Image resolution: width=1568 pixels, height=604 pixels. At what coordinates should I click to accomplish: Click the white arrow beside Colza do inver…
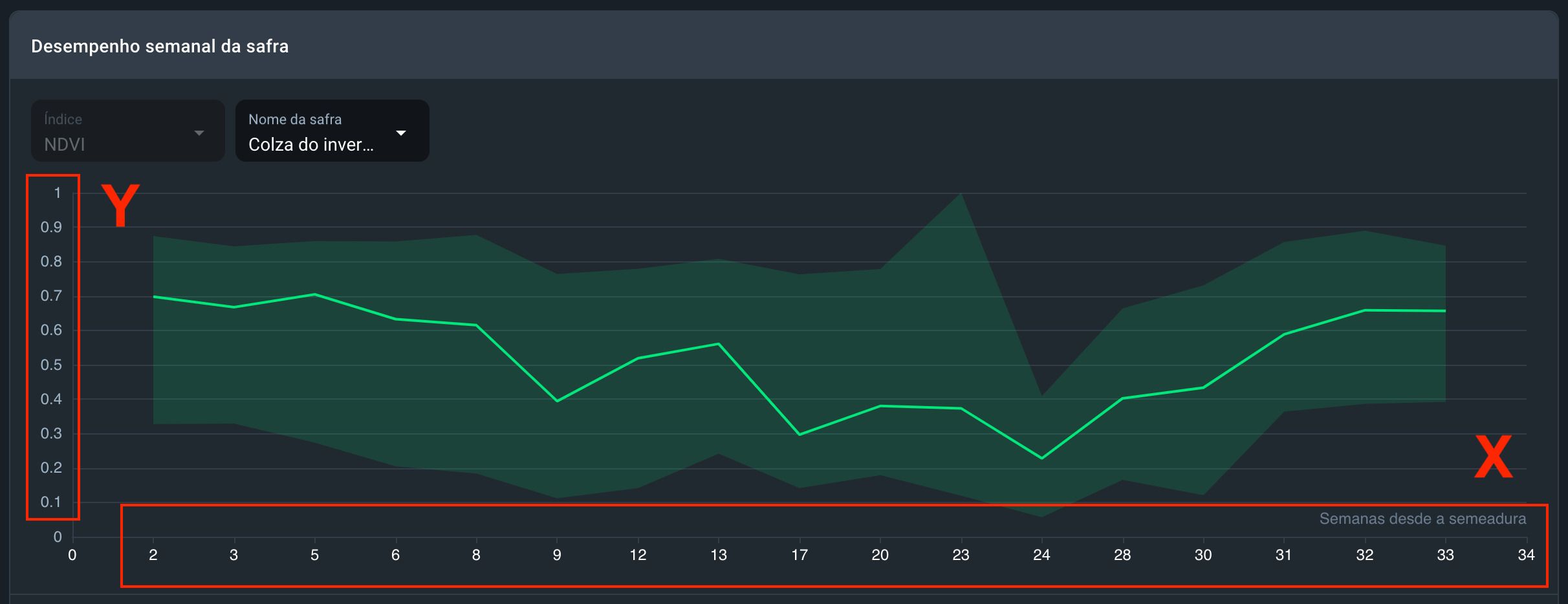[x=401, y=133]
